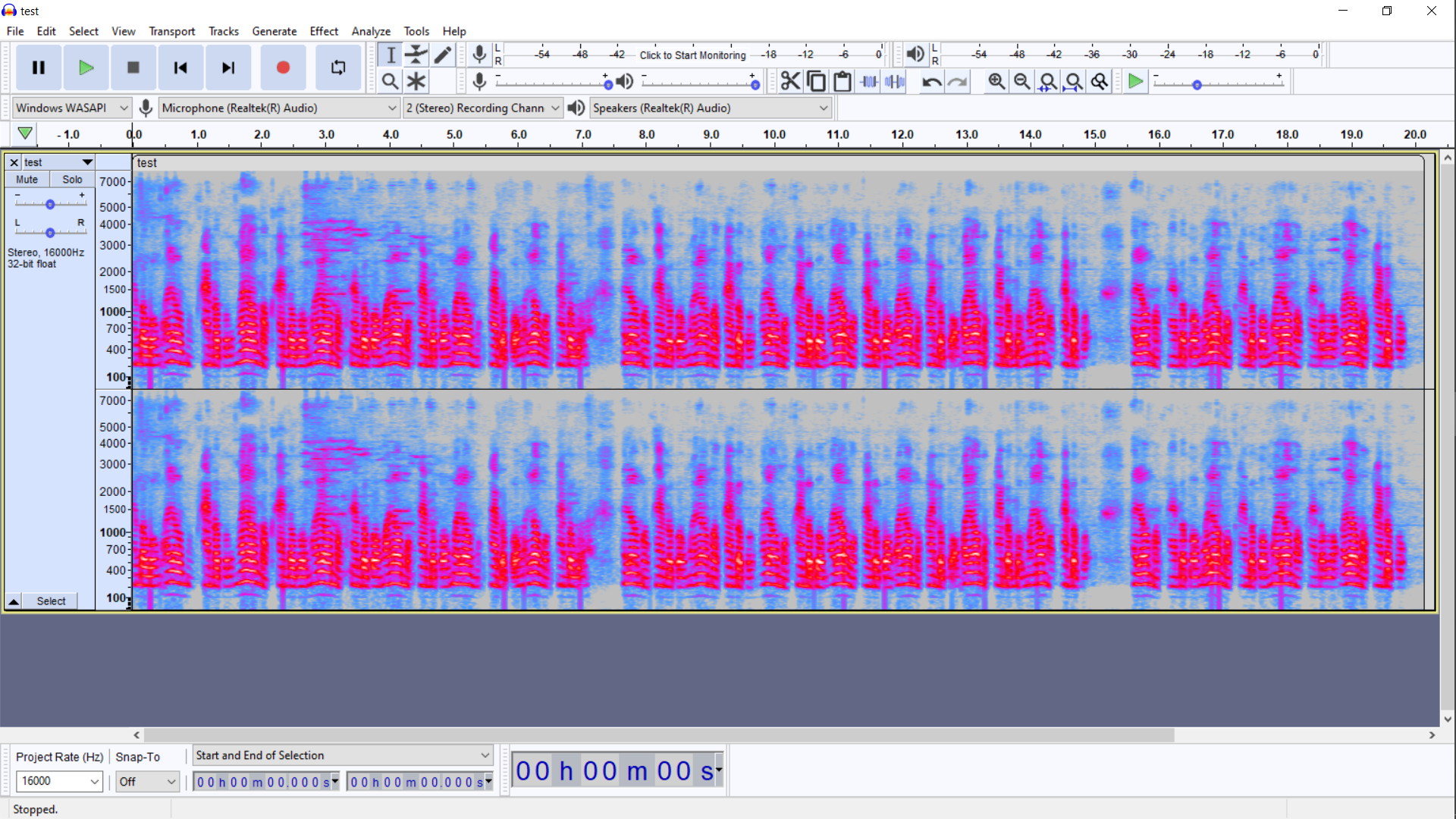
Task: Choose the Multi-tool mode
Action: 416,81
